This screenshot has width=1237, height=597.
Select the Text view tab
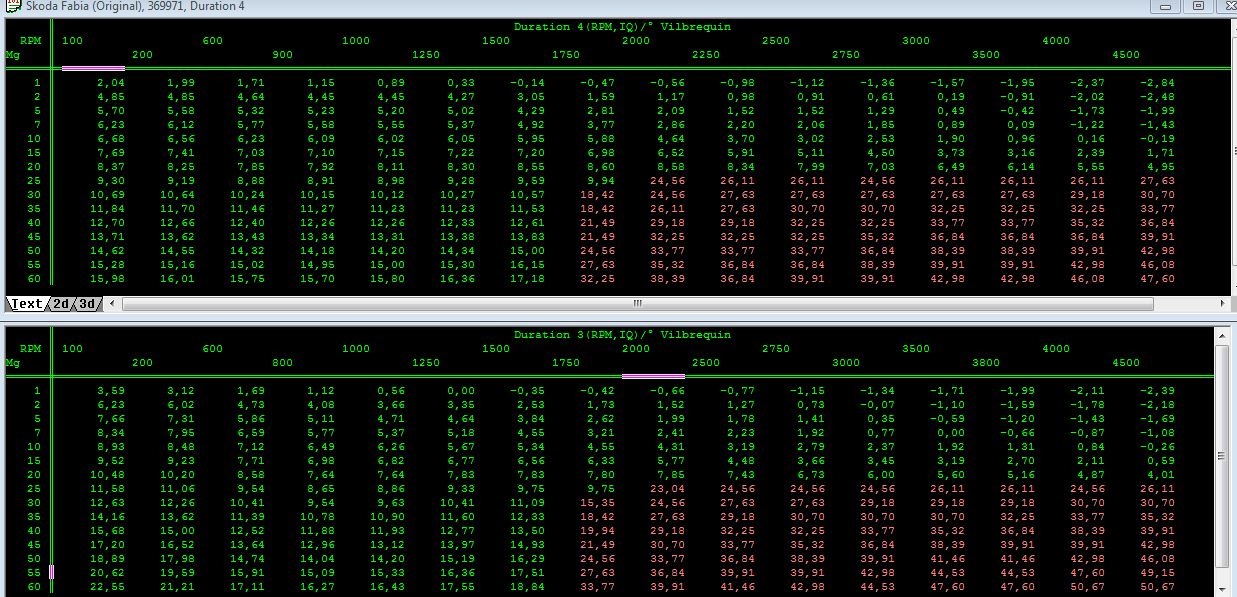(x=26, y=304)
